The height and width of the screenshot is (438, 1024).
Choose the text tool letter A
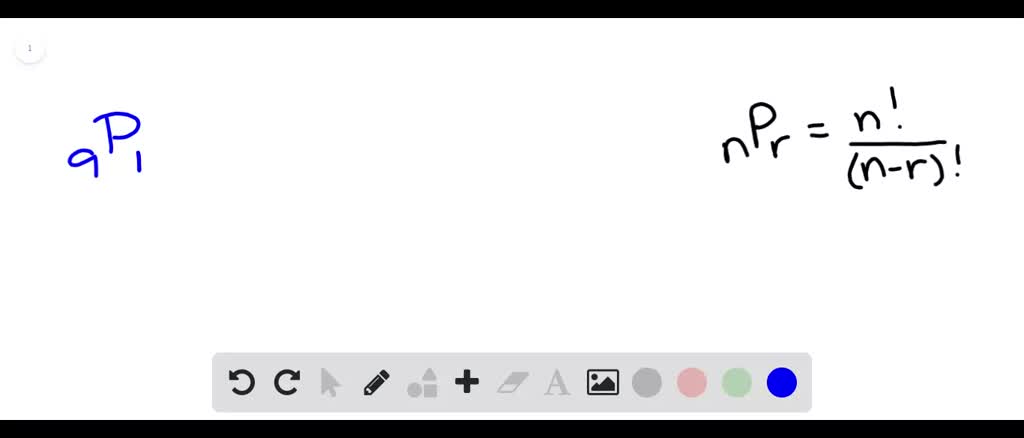click(x=557, y=383)
